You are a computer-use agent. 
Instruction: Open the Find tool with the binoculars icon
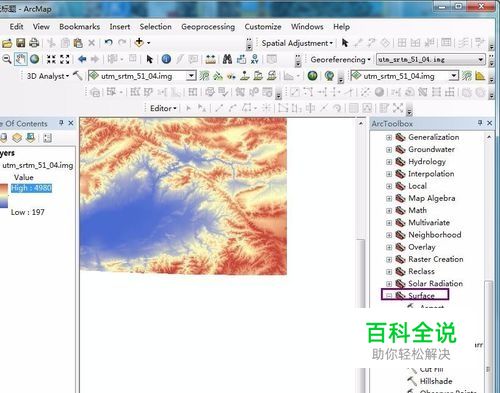(227, 59)
